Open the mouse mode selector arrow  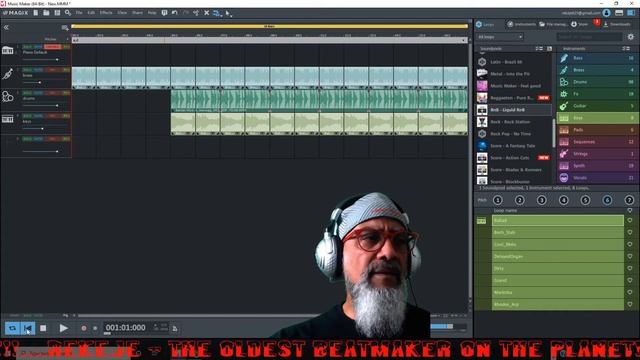tap(229, 13)
